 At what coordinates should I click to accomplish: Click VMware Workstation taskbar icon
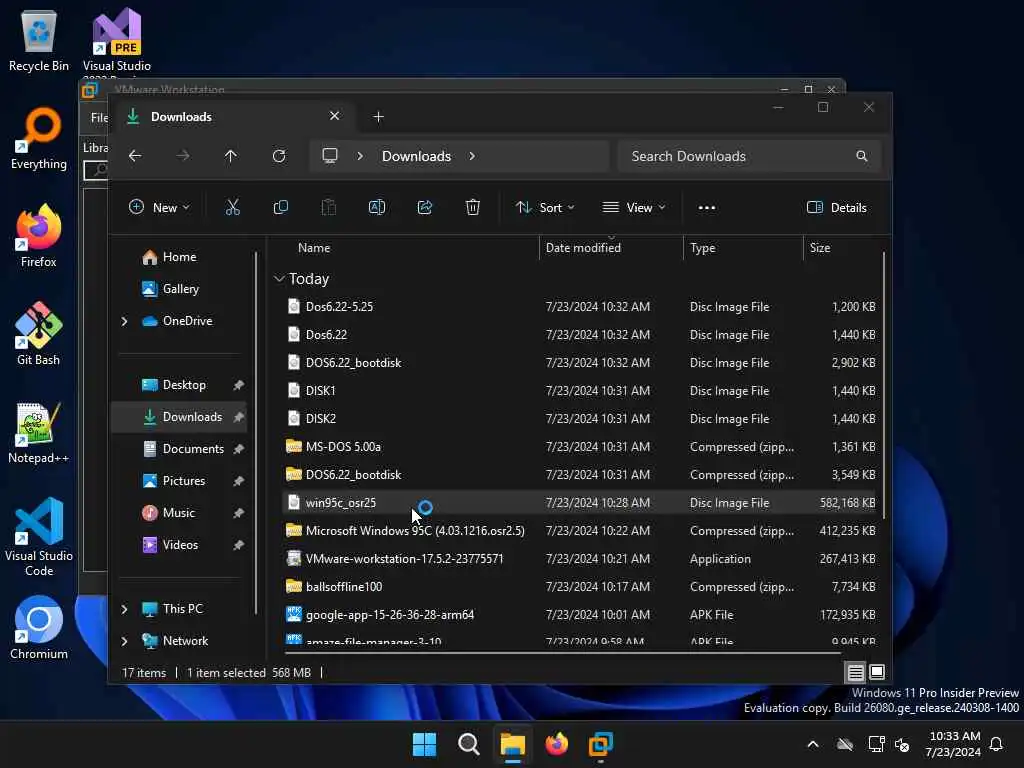click(601, 744)
